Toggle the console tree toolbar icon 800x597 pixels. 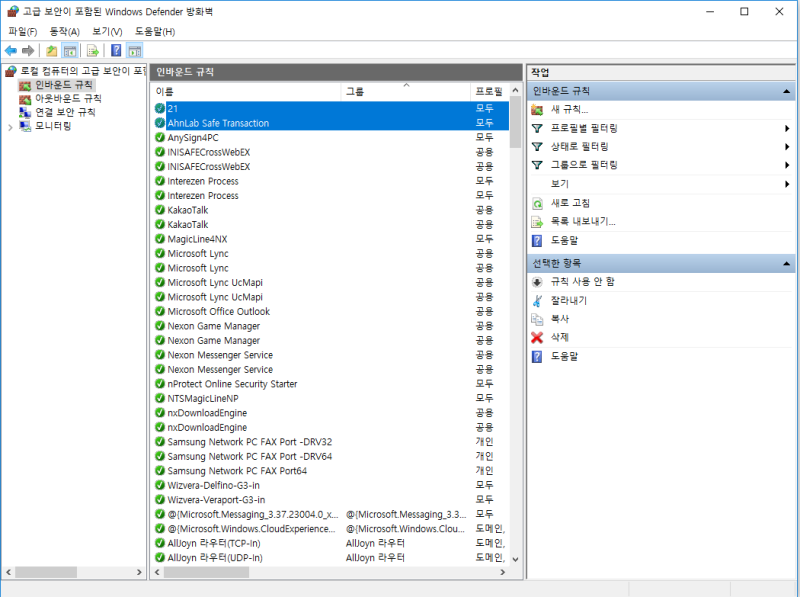coord(70,51)
